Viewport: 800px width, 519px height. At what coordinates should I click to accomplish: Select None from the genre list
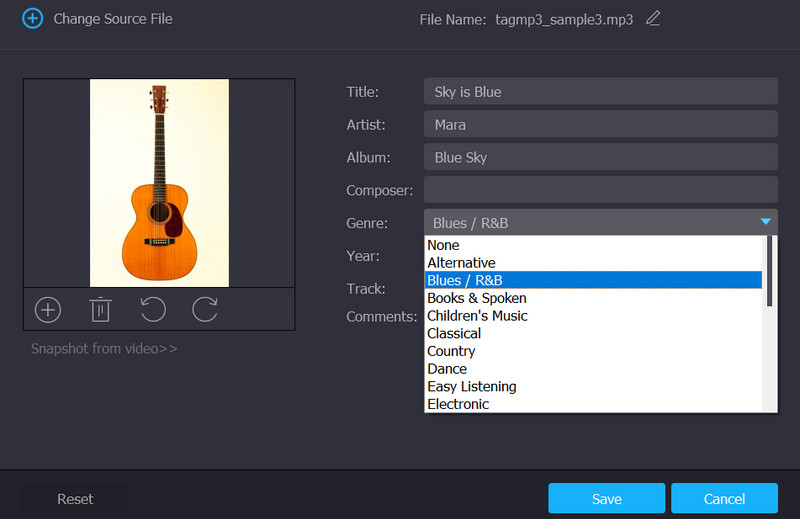443,245
